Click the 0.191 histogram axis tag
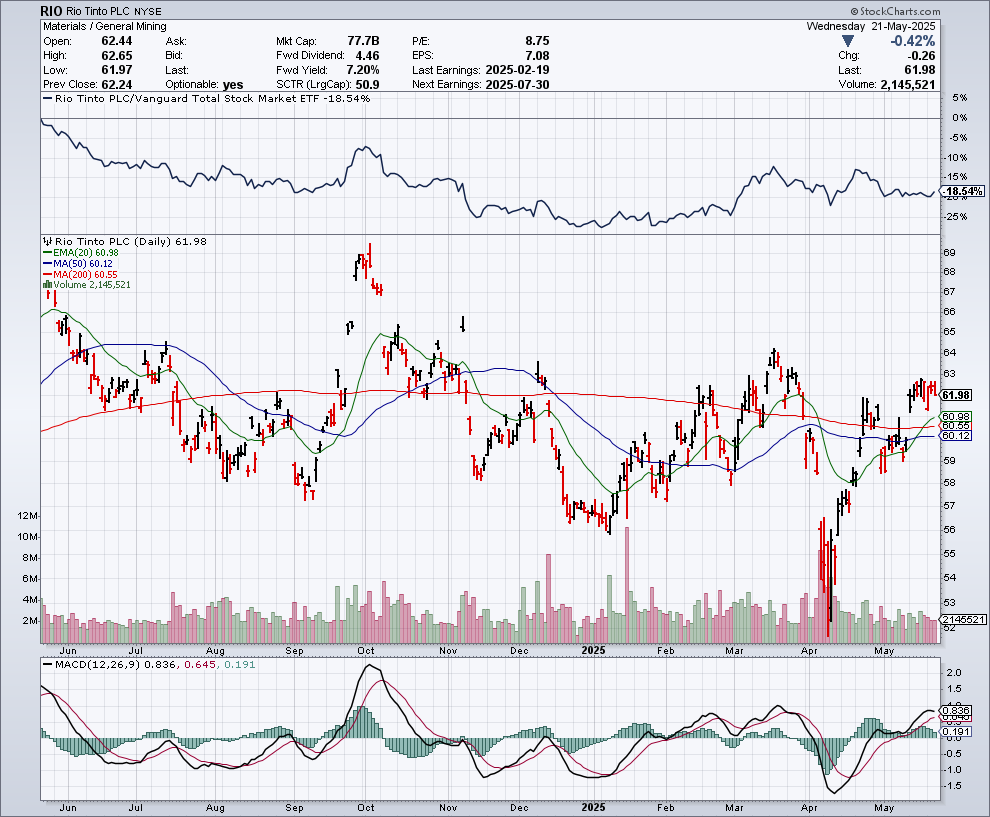The image size is (990, 817). [x=955, y=731]
